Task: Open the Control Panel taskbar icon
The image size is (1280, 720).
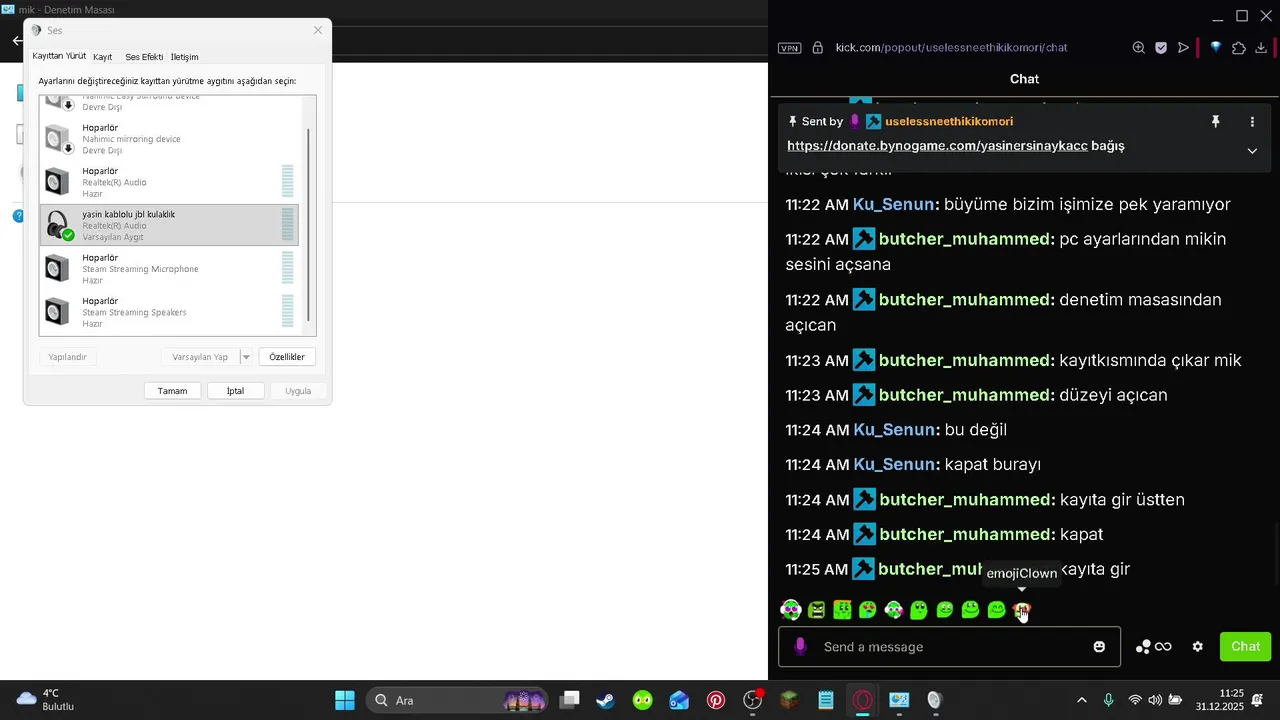Action: 899,700
